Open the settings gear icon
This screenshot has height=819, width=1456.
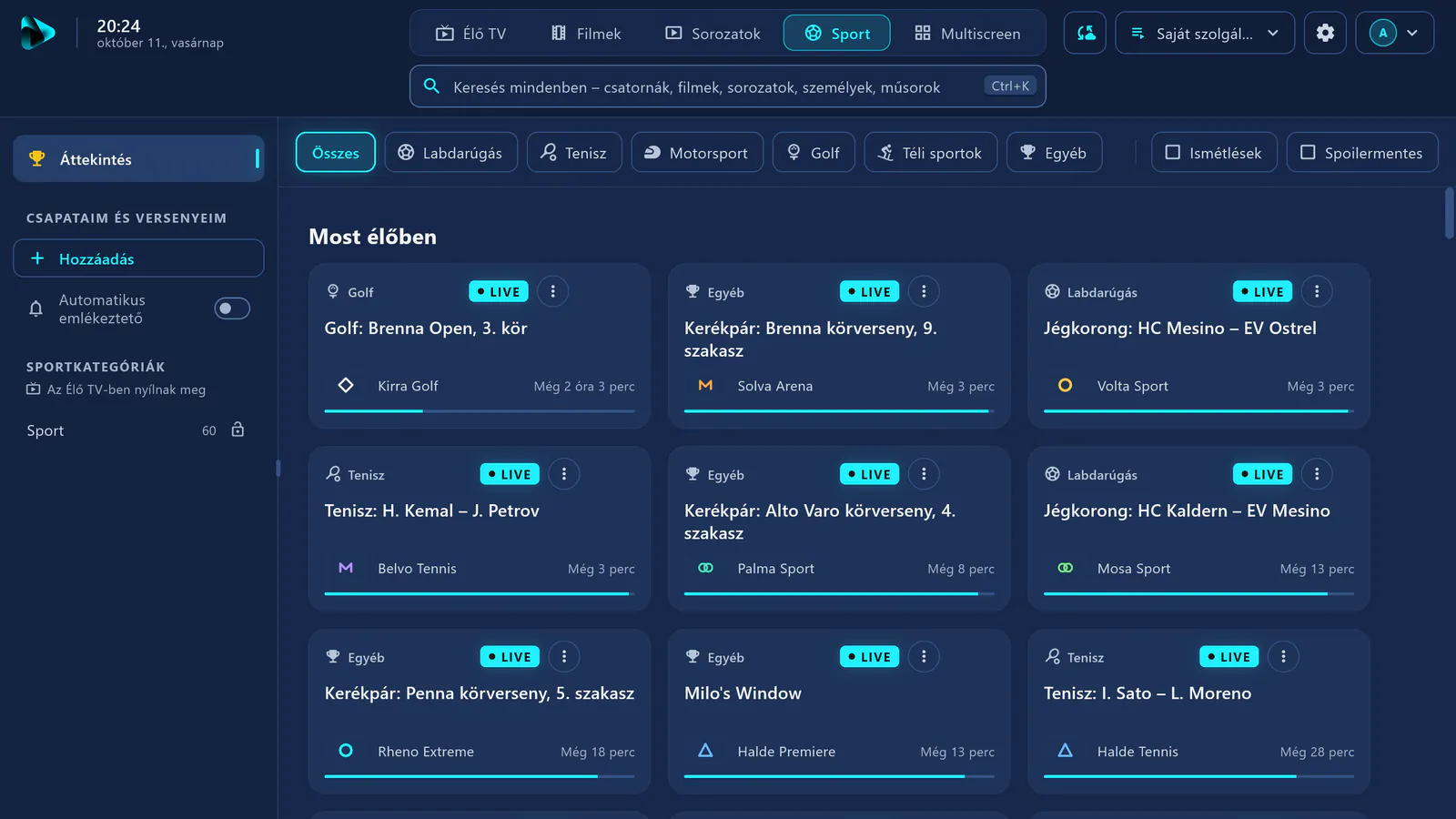(x=1325, y=33)
